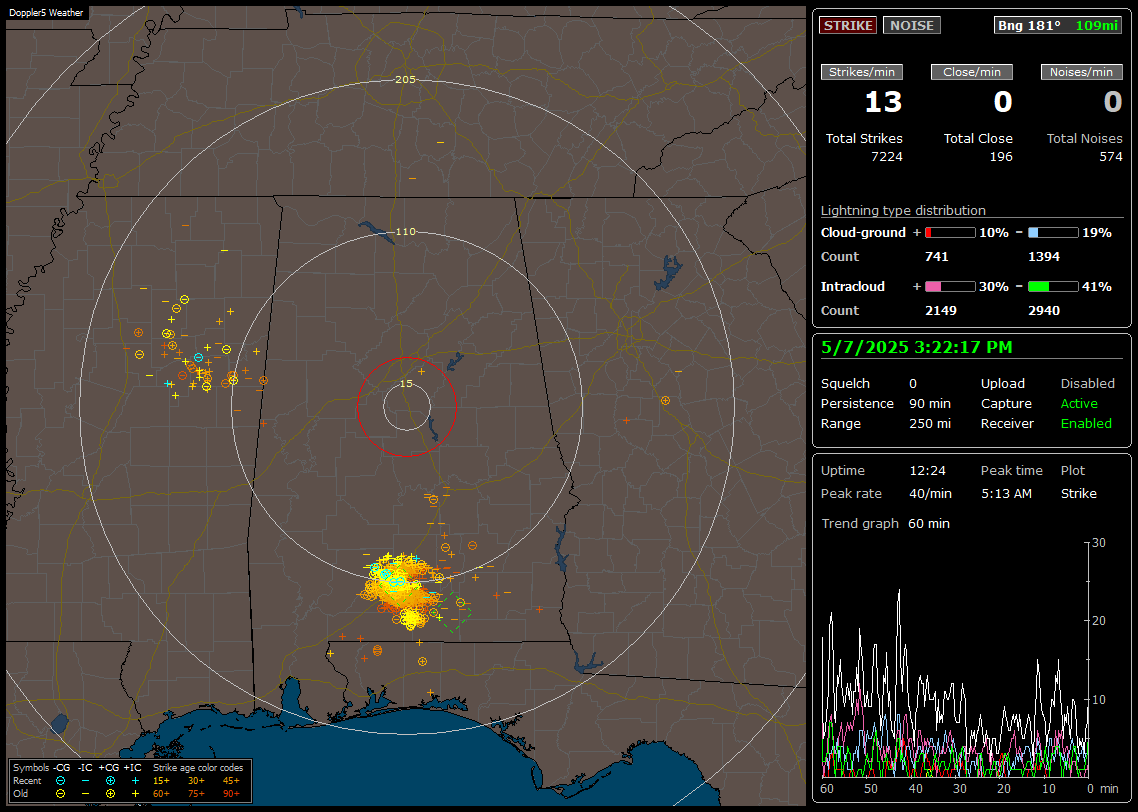This screenshot has height=812, width=1138.
Task: Click the Total Strikes value 7224
Action: 887,157
